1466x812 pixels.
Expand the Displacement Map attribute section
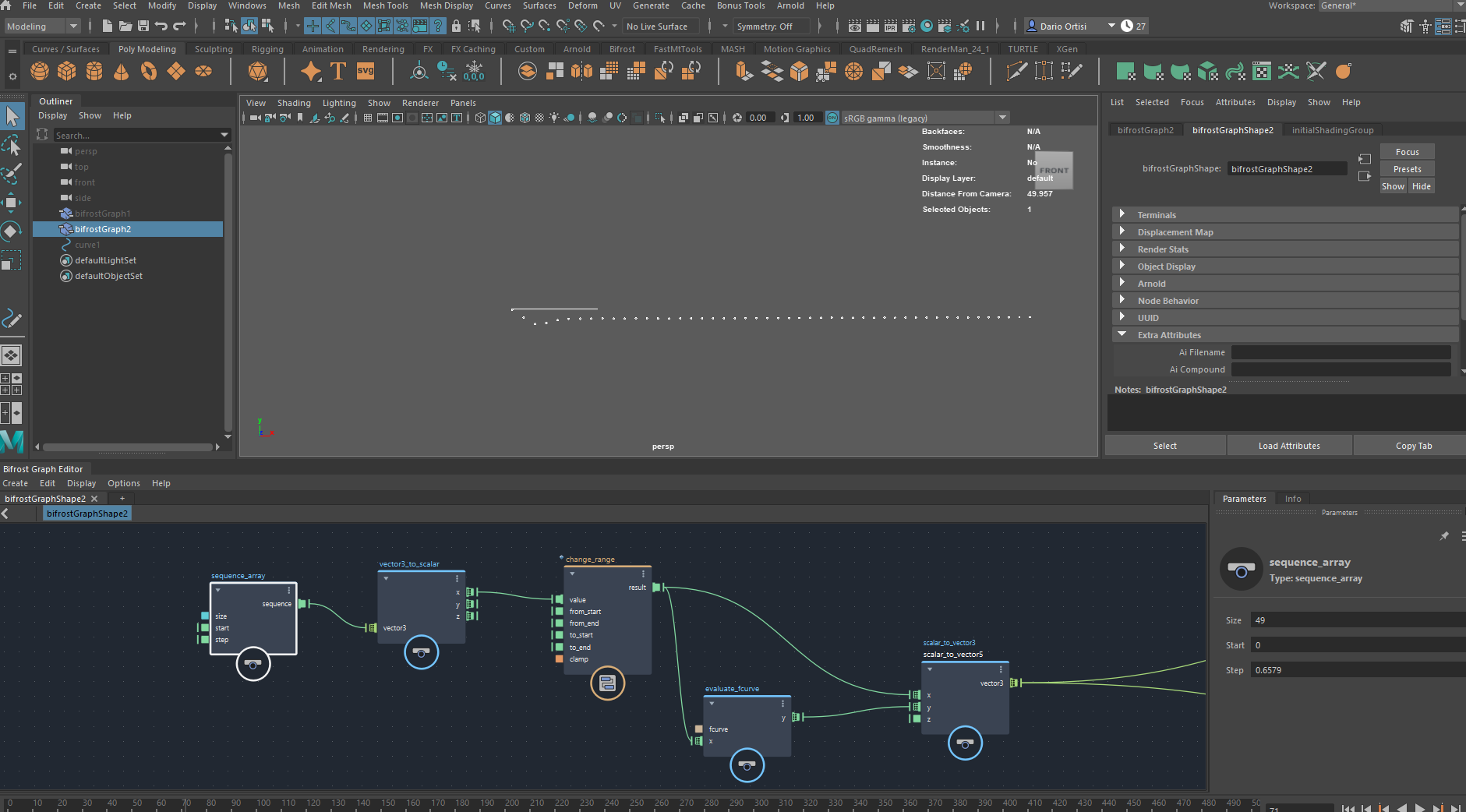1174,231
